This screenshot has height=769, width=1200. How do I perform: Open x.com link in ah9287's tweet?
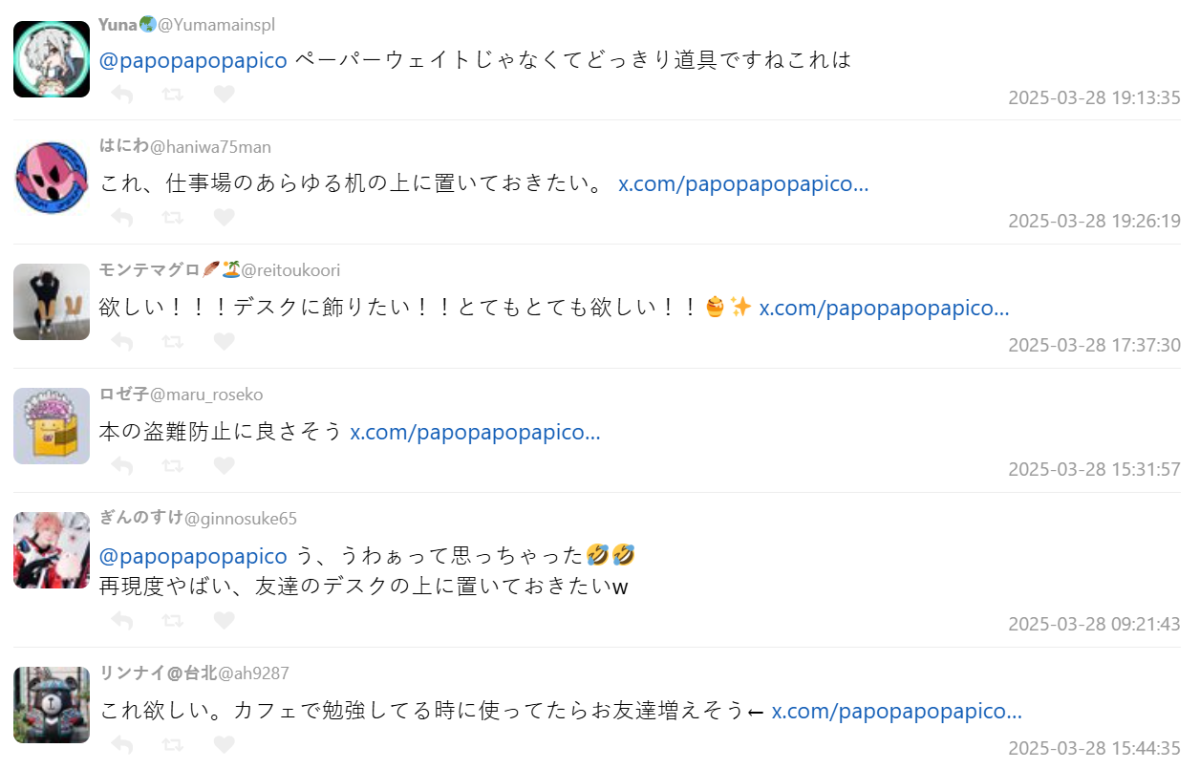[x=896, y=711]
